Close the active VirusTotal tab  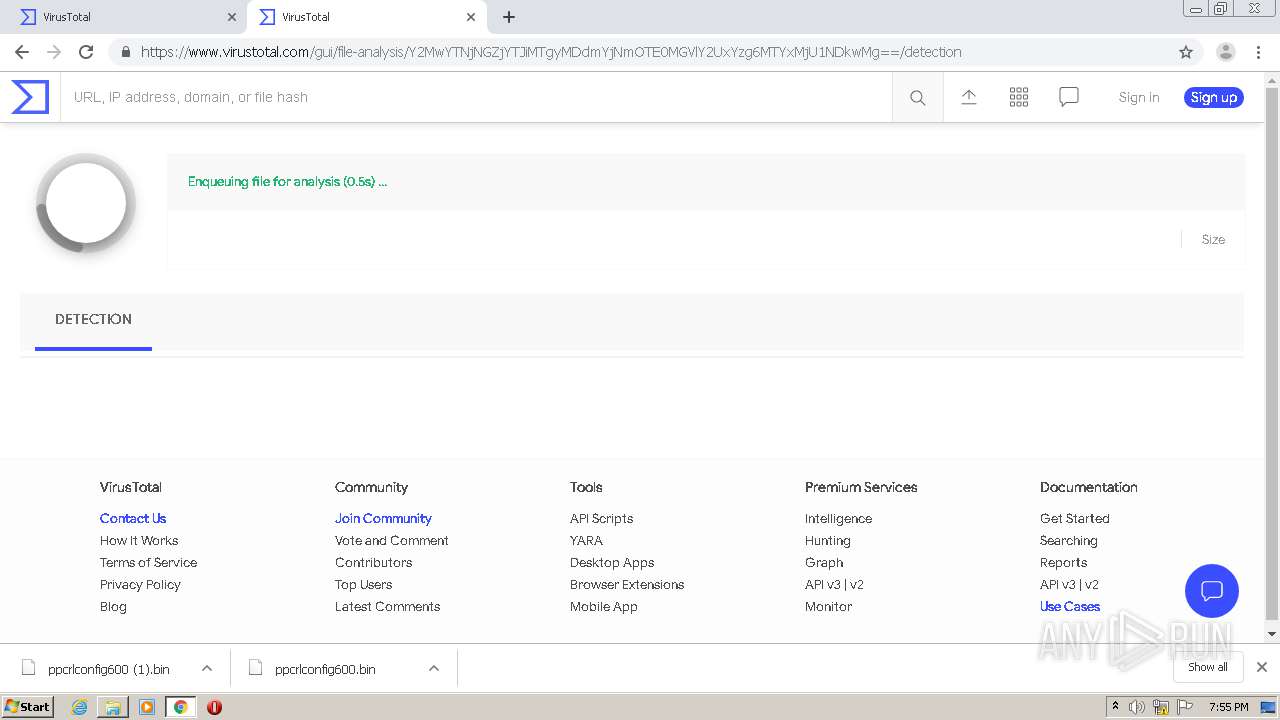coord(471,17)
